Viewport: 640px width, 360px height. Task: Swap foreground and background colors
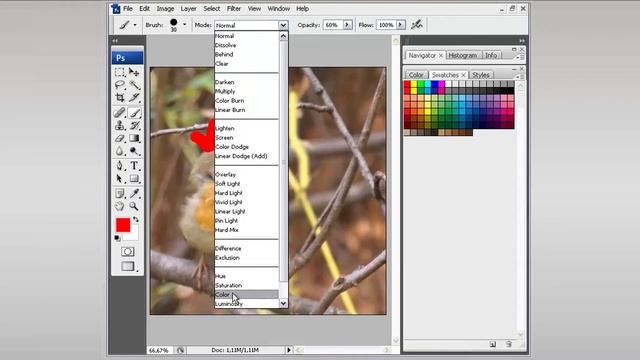[x=136, y=220]
